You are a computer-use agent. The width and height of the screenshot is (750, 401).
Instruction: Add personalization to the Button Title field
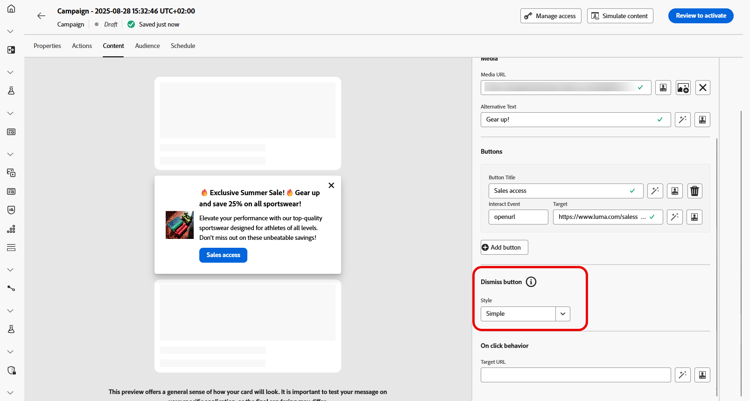(x=674, y=191)
